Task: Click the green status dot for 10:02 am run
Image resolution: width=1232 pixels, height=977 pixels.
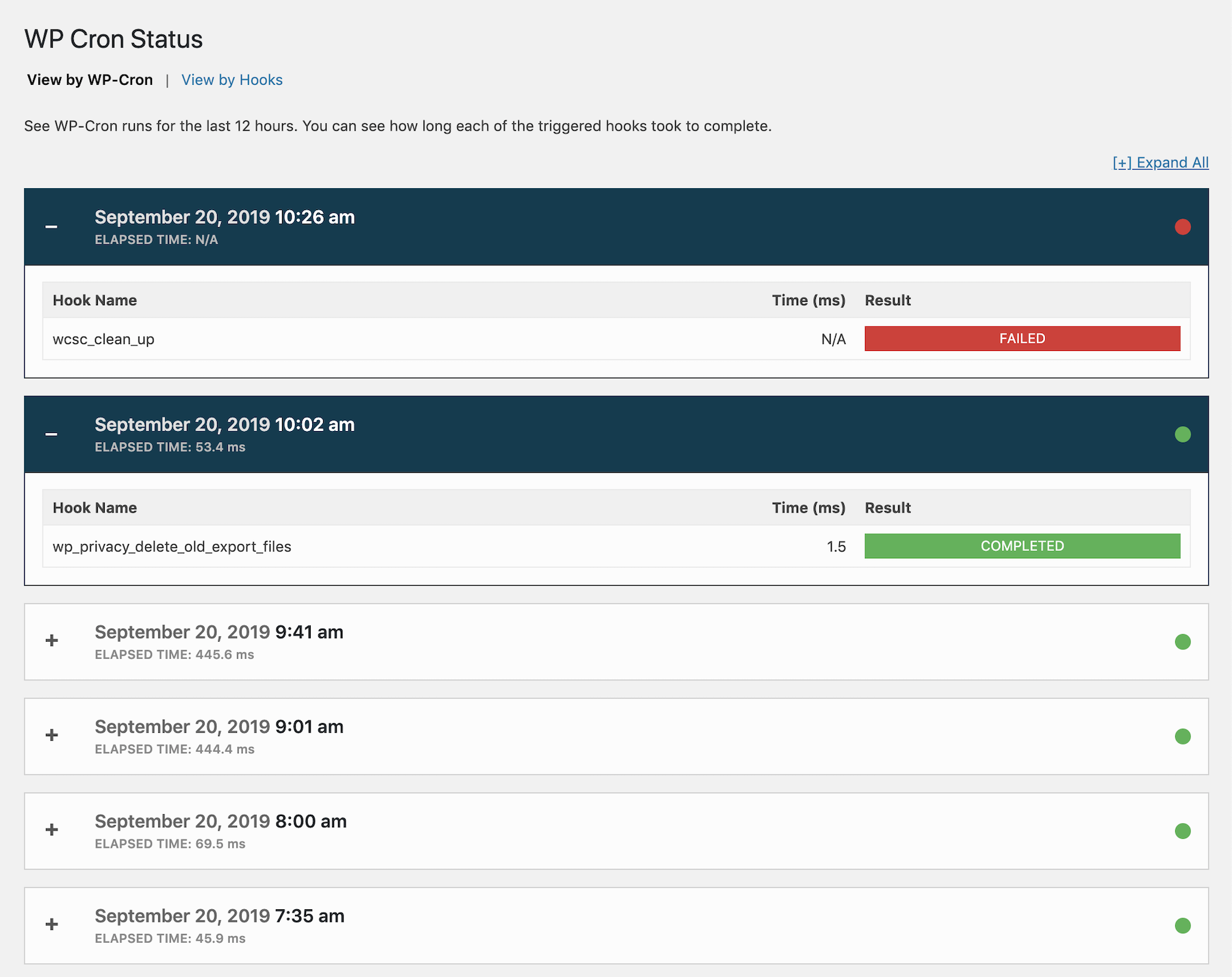Action: coord(1183,434)
